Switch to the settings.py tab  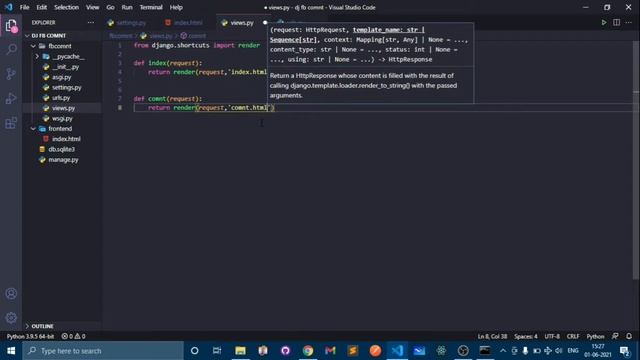[131, 23]
